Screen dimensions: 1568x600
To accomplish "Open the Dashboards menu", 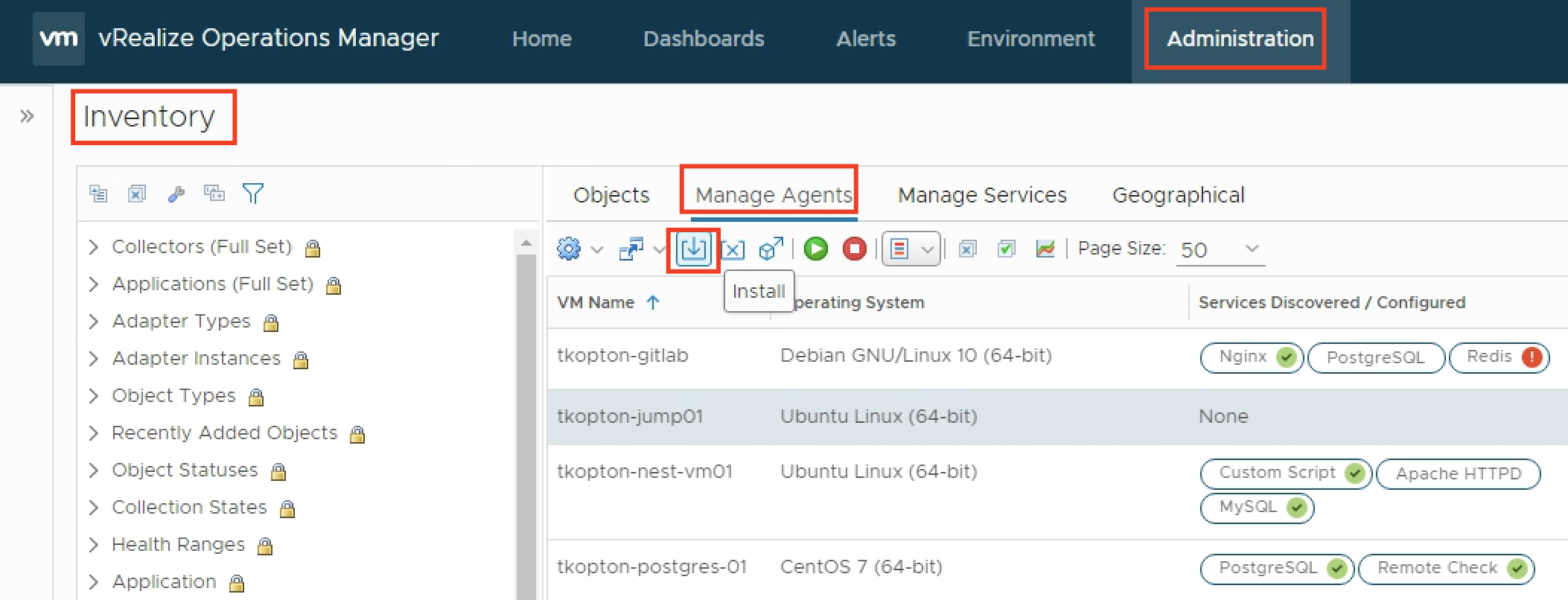I will click(703, 39).
